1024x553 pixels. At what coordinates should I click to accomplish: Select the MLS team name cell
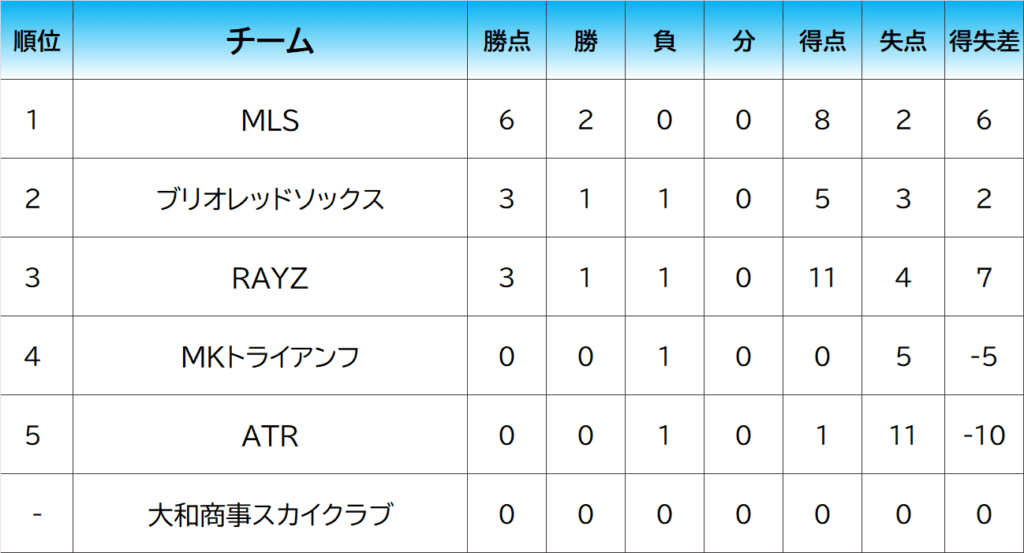pos(270,120)
